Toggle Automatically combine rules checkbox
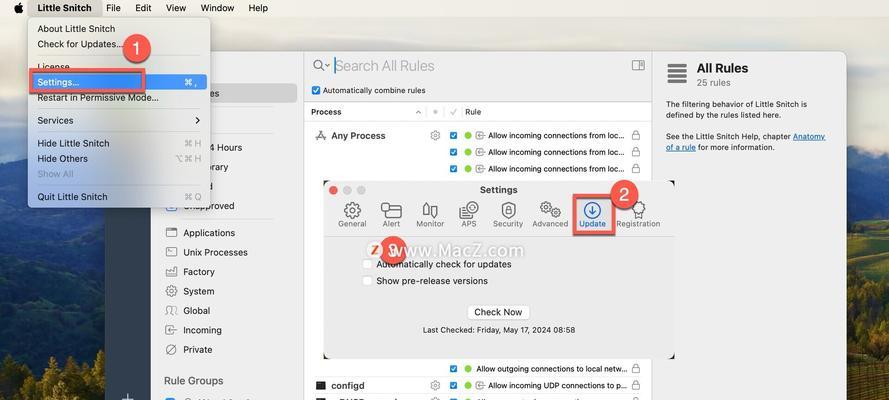The height and width of the screenshot is (400, 889). [316, 90]
